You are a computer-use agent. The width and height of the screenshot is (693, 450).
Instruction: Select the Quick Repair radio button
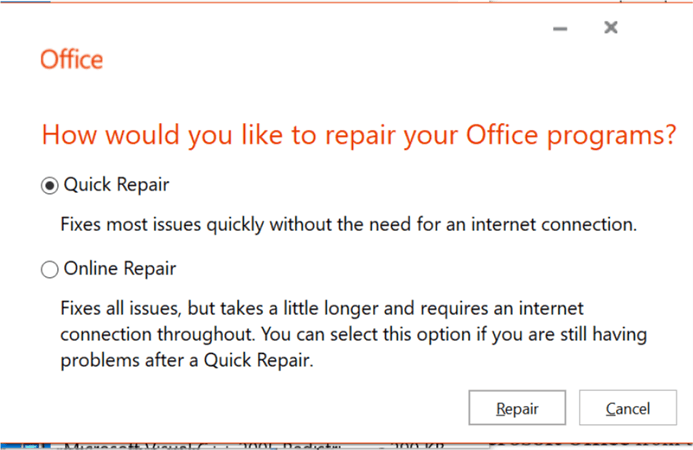[x=50, y=185]
